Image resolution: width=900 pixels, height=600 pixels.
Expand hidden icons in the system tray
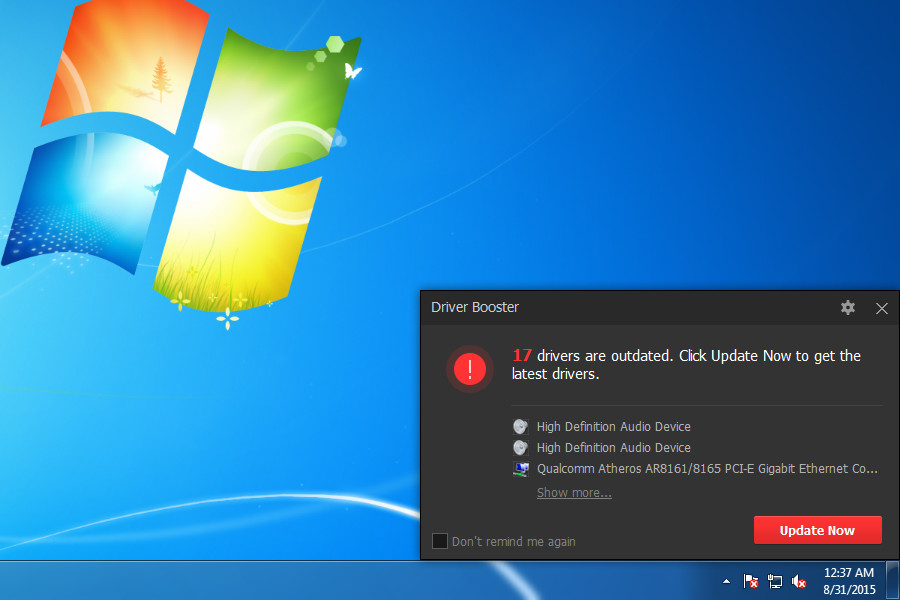pos(725,581)
